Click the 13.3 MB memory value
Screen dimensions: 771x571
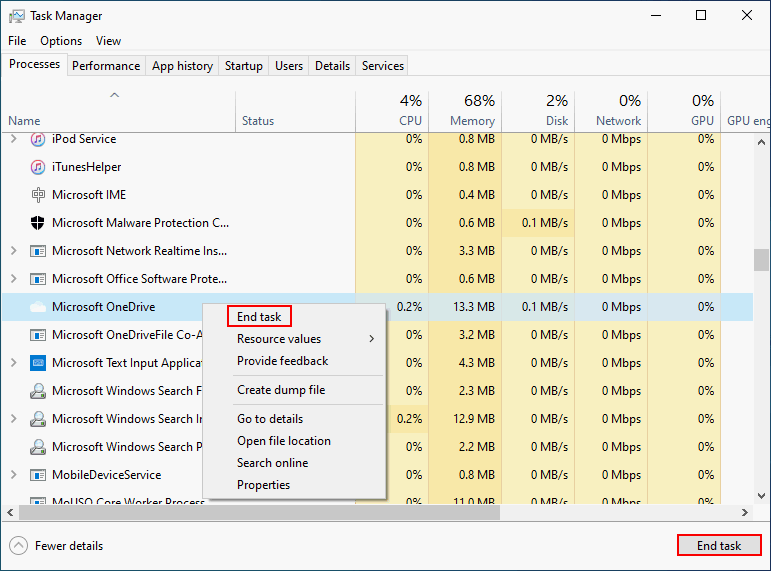474,307
